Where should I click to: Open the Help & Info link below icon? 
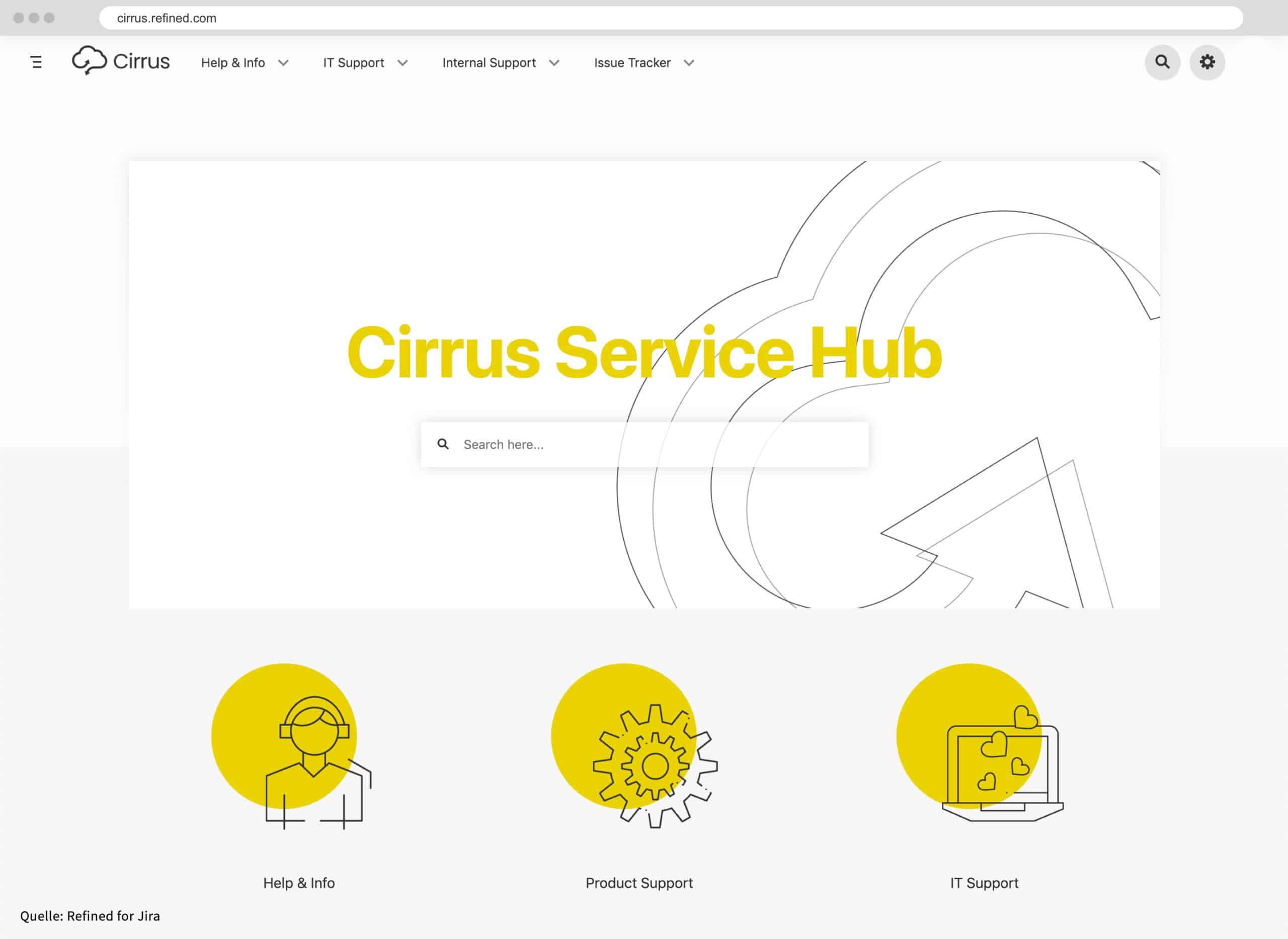[x=299, y=883]
